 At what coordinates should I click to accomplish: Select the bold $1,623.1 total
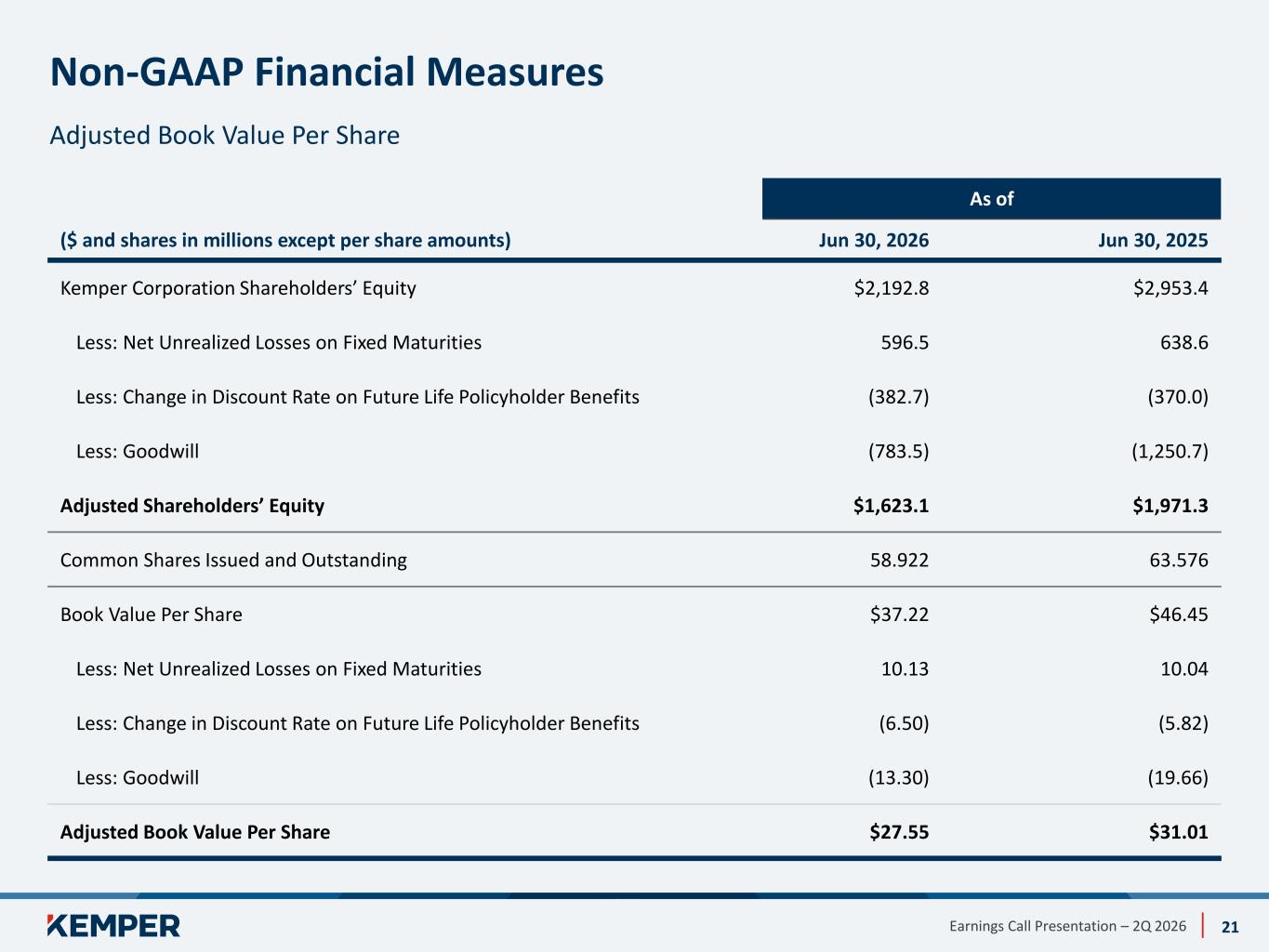891,506
